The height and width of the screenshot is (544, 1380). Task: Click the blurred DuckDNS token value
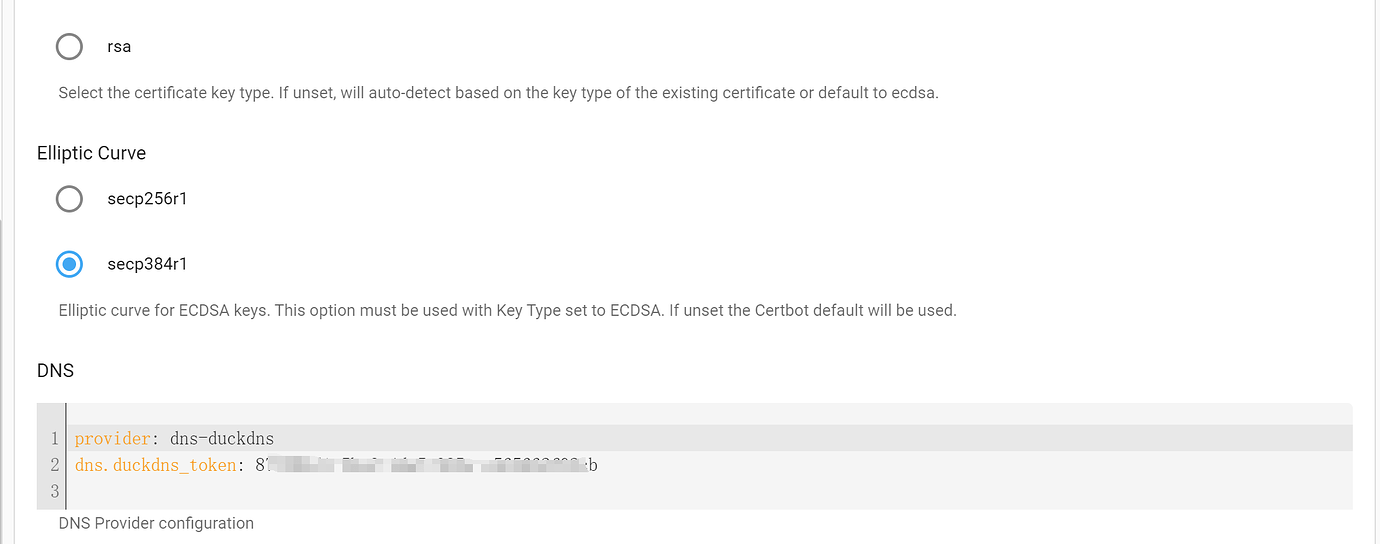pyautogui.click(x=427, y=465)
